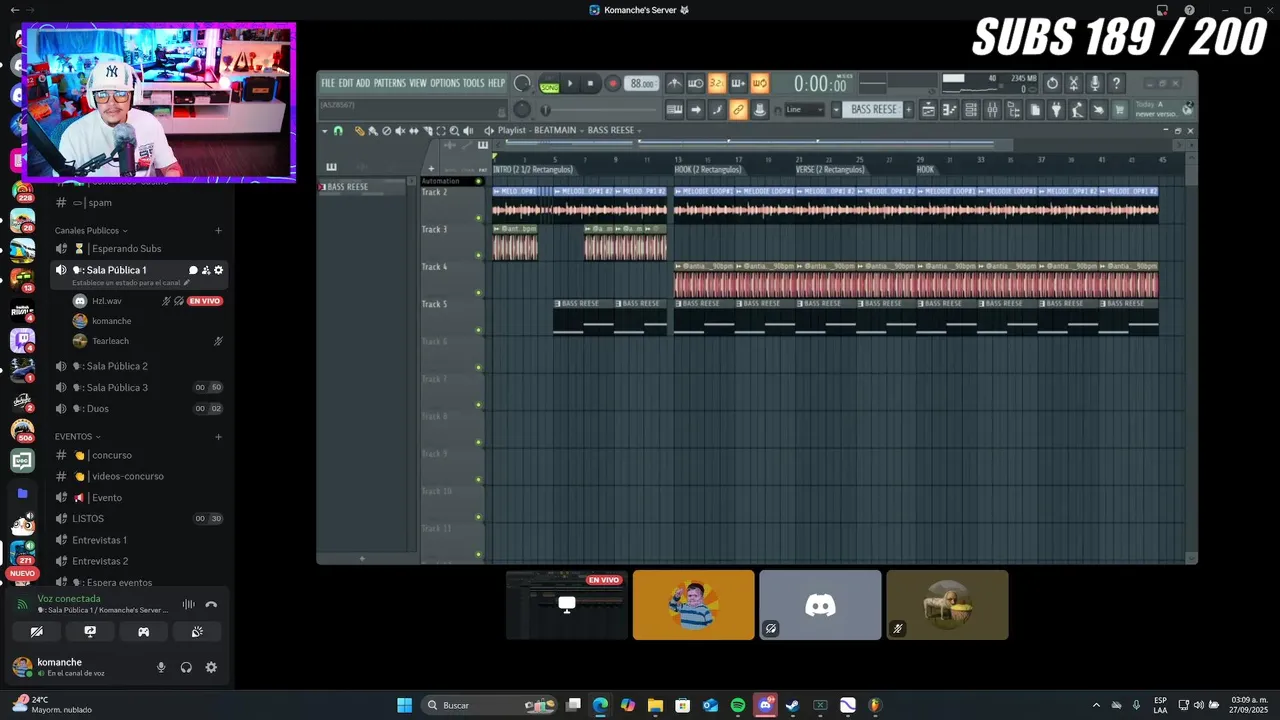Screen dimensions: 1280x720
Task: Open the Line snap dropdown
Action: point(805,110)
